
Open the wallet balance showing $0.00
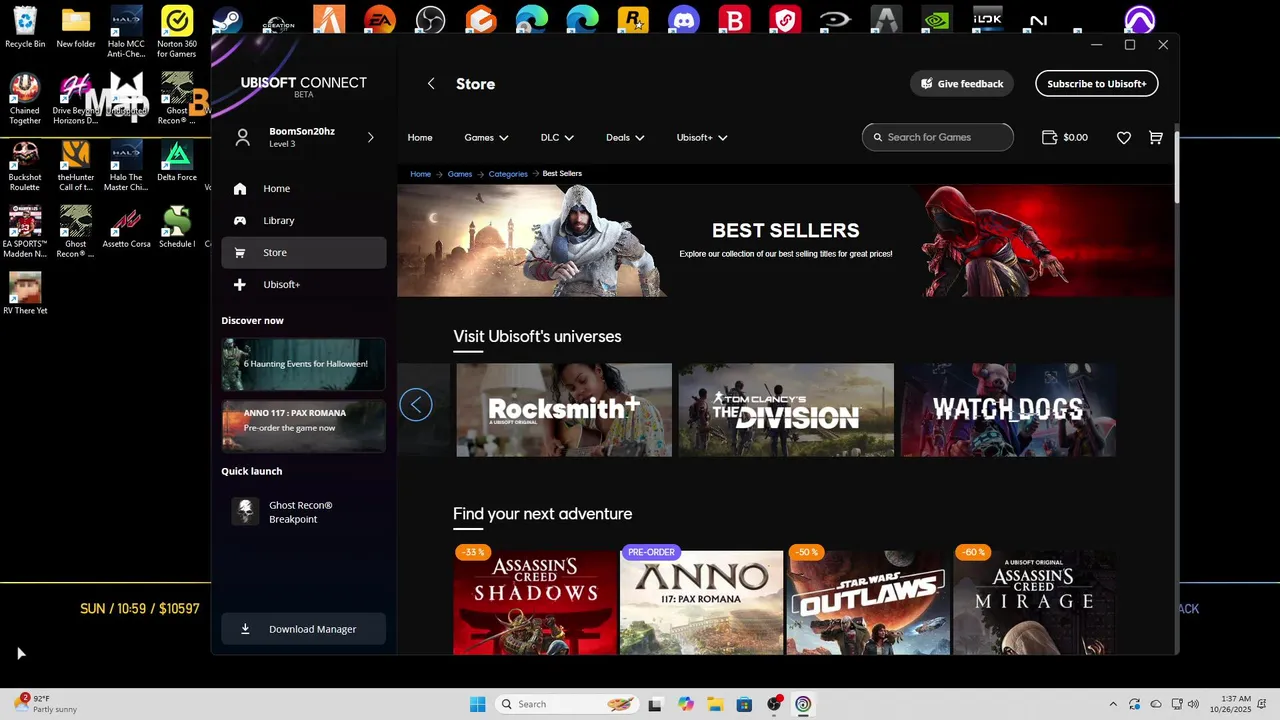point(1065,138)
